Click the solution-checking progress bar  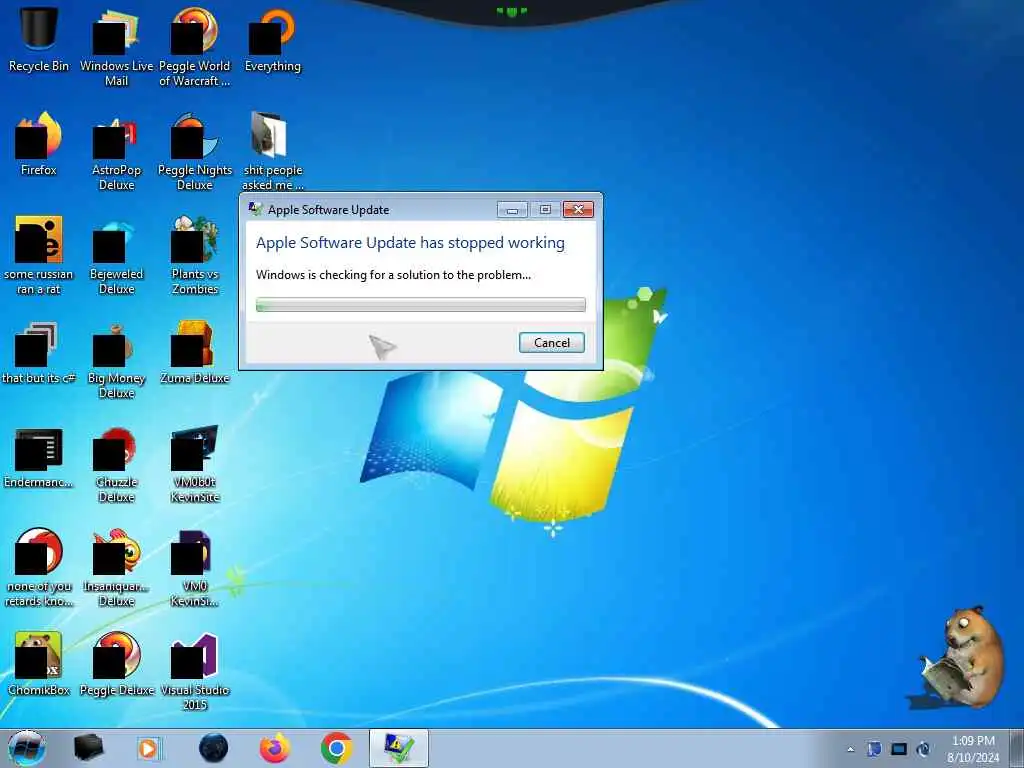(421, 304)
